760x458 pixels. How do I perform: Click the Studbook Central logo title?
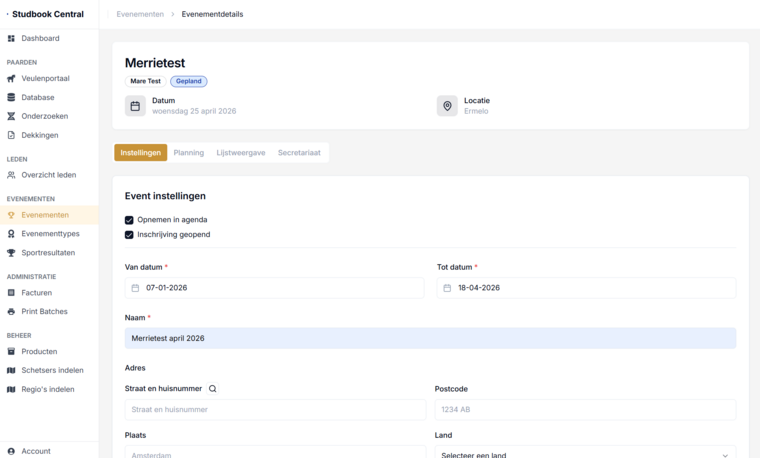pos(48,14)
